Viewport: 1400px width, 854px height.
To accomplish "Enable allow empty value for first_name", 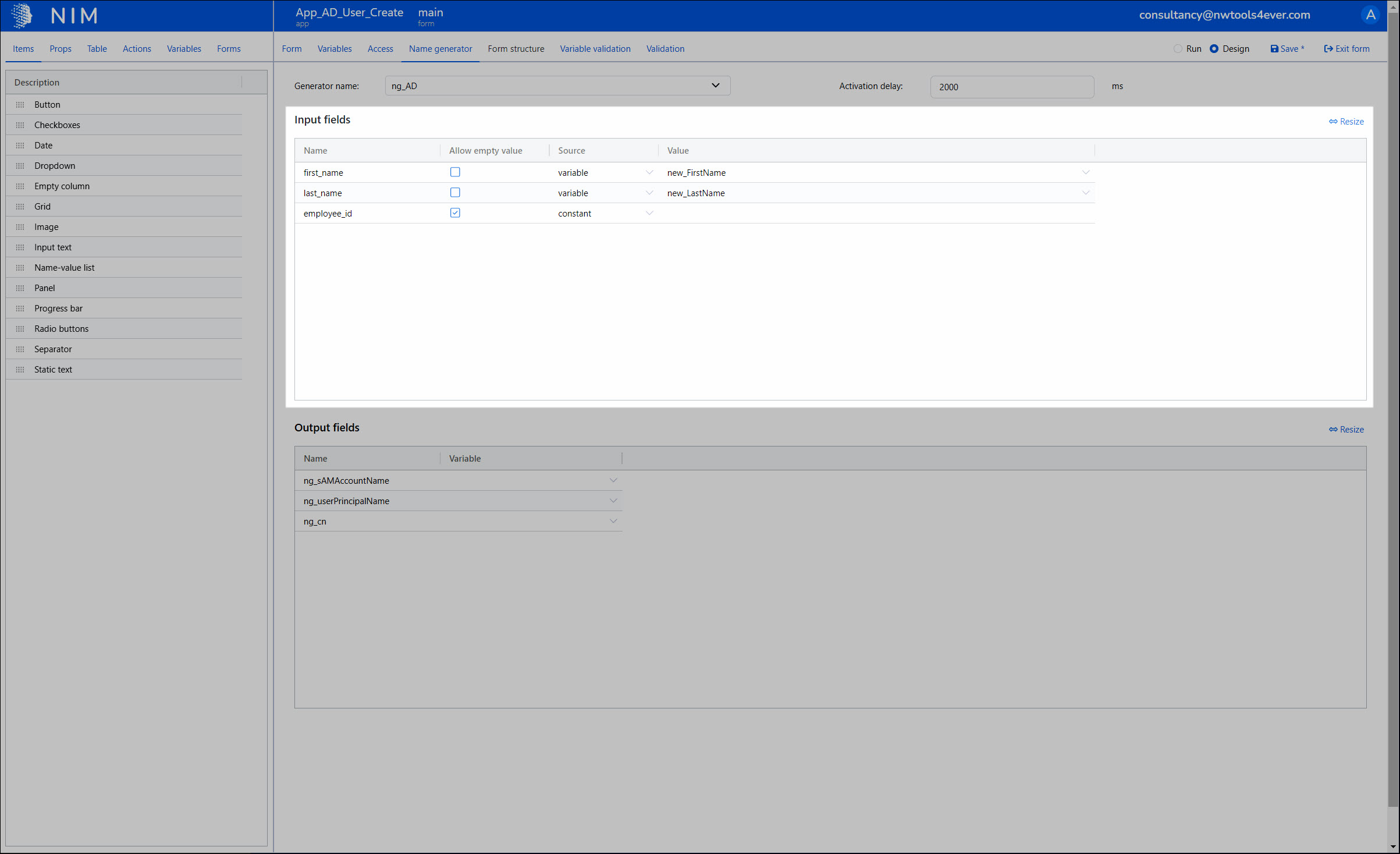I will 455,172.
